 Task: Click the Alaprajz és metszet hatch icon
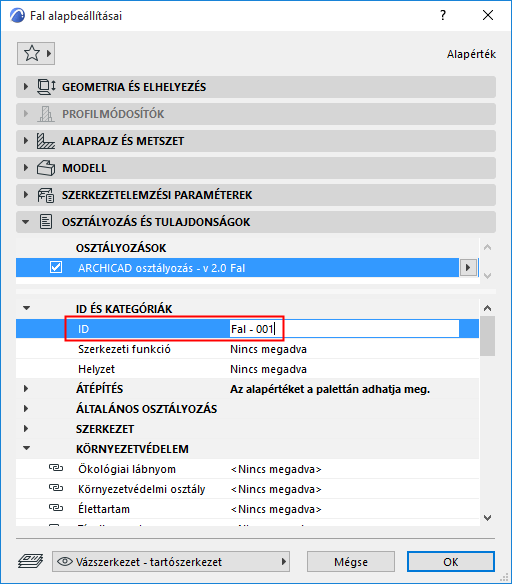tap(46, 141)
